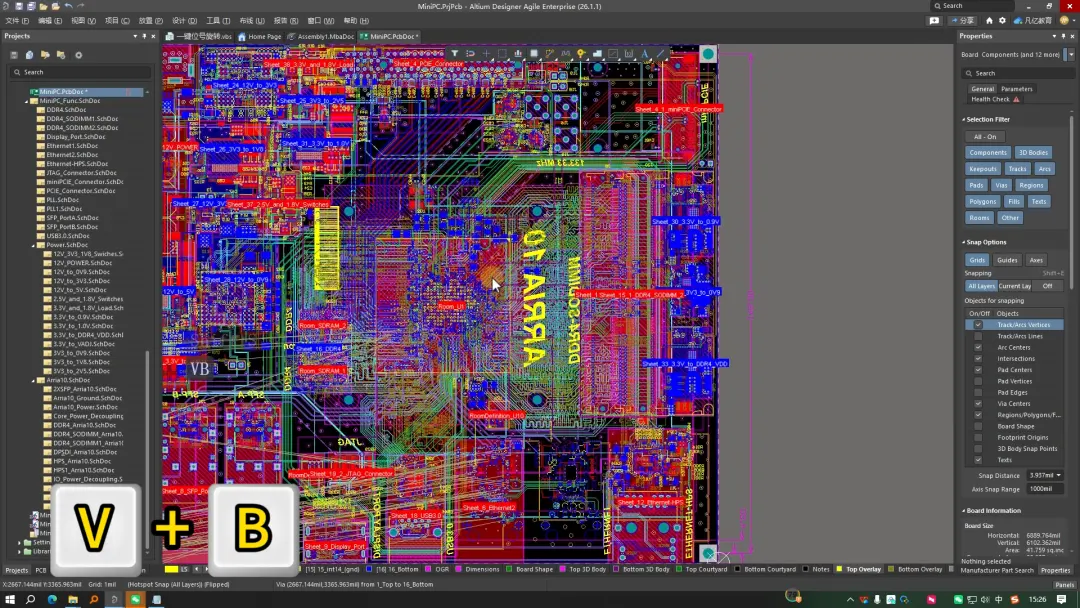The height and width of the screenshot is (608, 1080).
Task: Collapse the Selection Filter section
Action: coord(964,120)
